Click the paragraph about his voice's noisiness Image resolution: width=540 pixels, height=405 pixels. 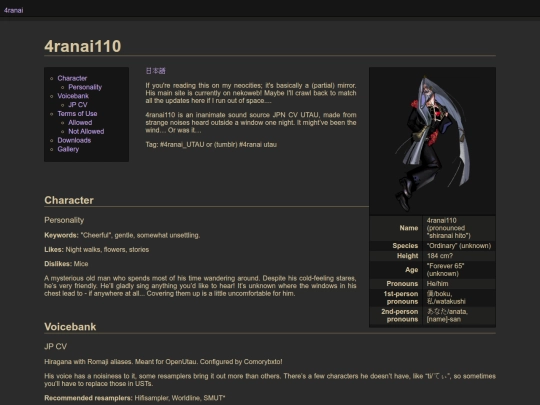point(270,380)
